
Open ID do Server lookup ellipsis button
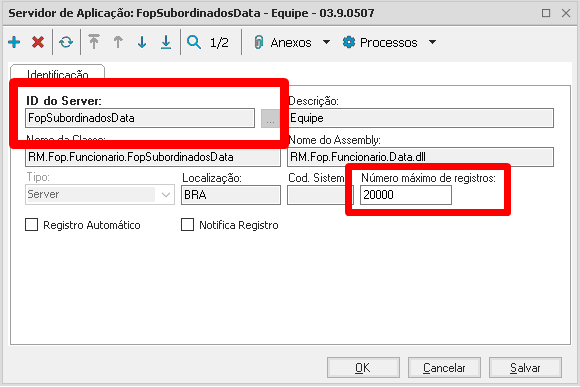coord(270,118)
